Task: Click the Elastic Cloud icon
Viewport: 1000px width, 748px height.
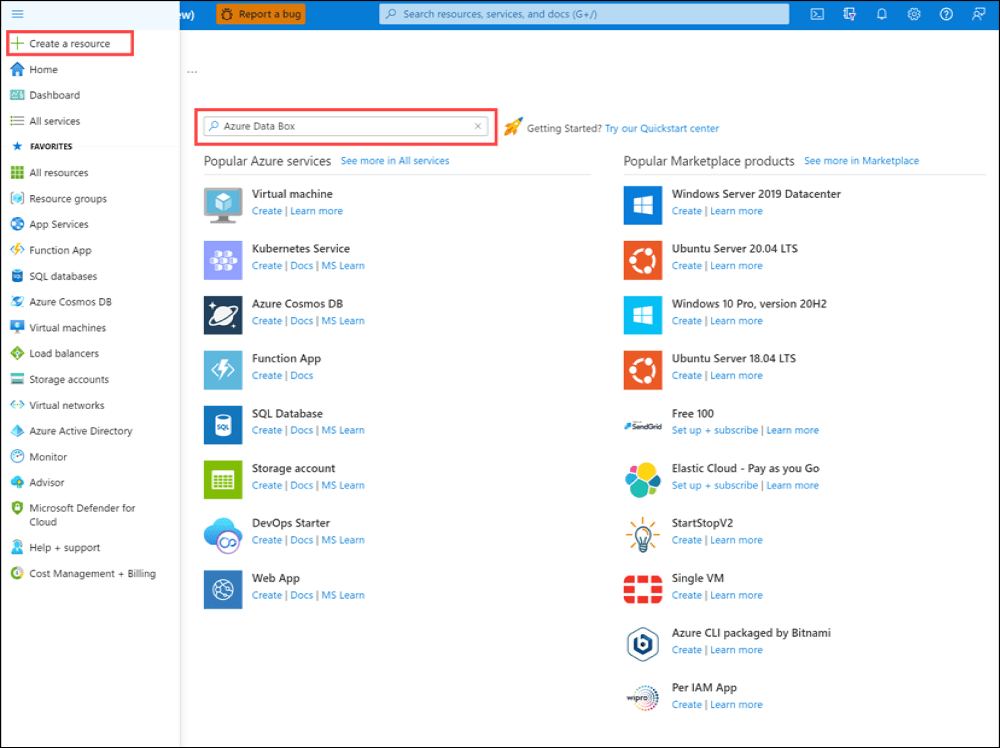Action: click(642, 479)
